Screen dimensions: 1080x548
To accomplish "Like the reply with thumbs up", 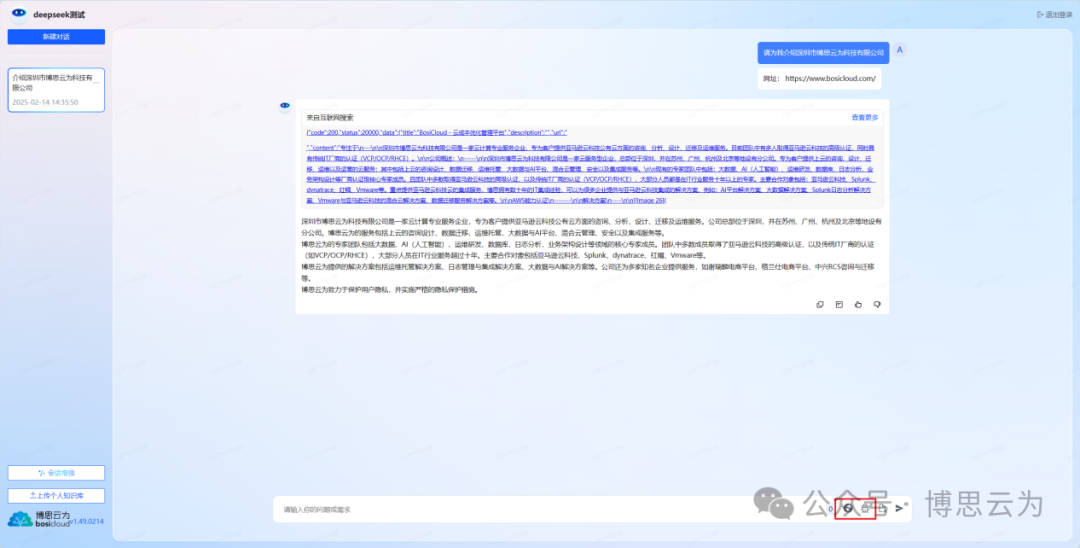I will 858,304.
